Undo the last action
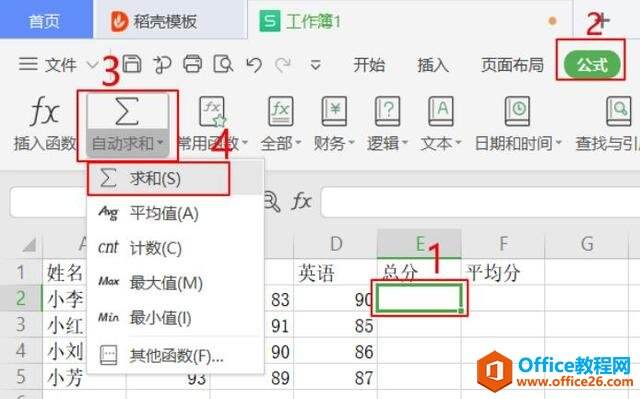Screen dimensions: 640x399 tap(254, 65)
